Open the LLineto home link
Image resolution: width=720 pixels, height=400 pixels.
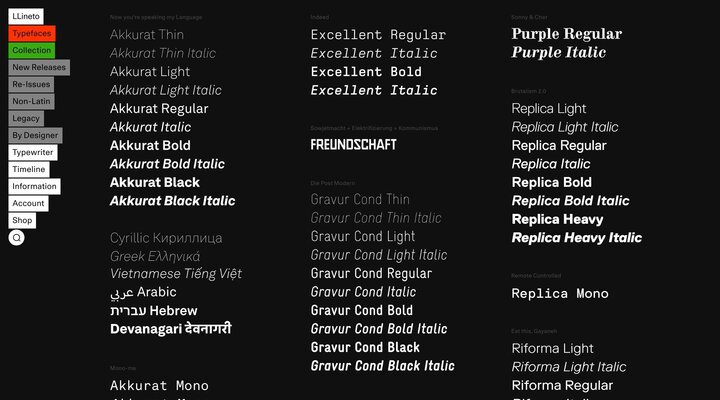pyautogui.click(x=28, y=16)
